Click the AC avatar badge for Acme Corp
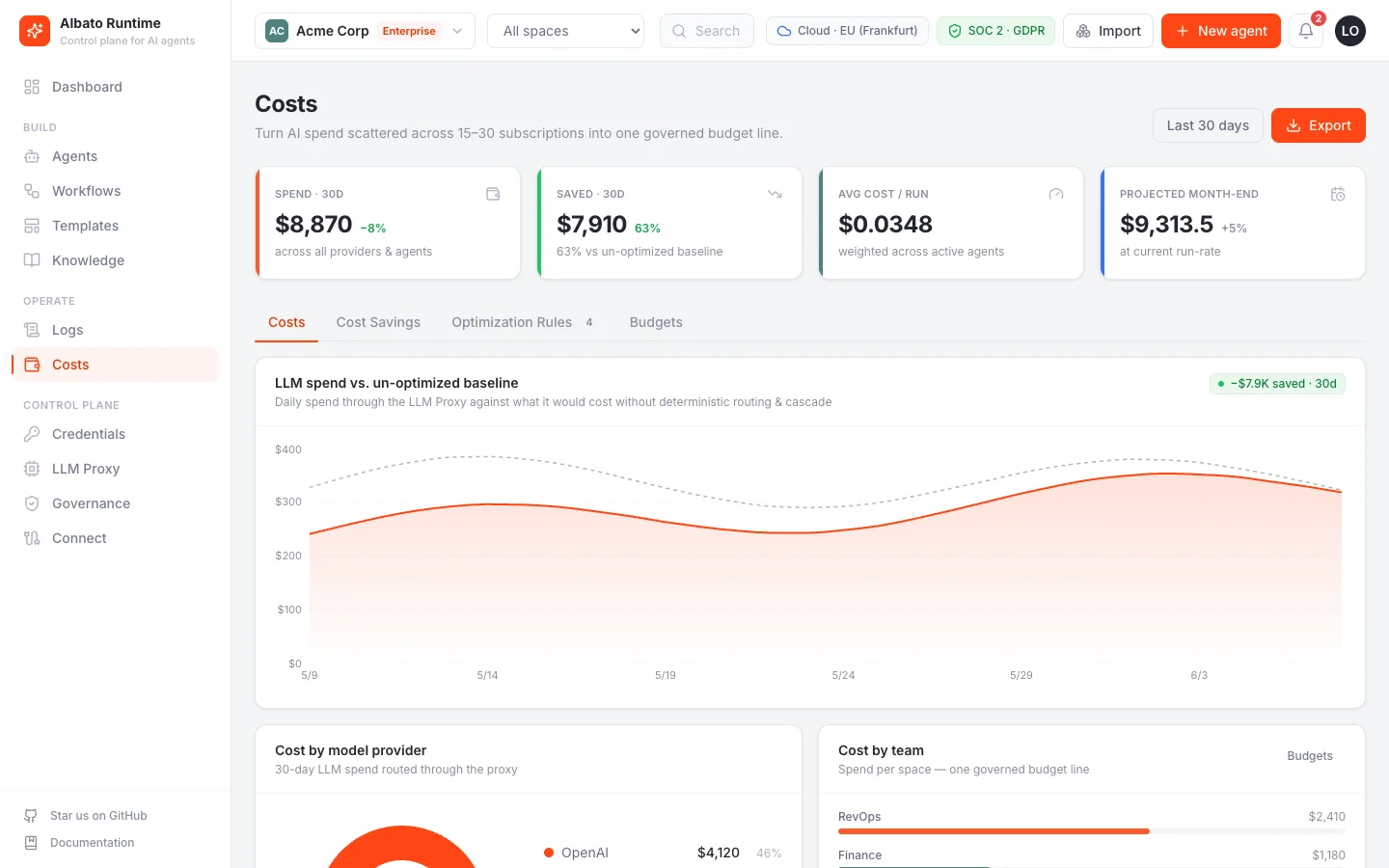Screen dimensions: 1389x868 coord(277,31)
